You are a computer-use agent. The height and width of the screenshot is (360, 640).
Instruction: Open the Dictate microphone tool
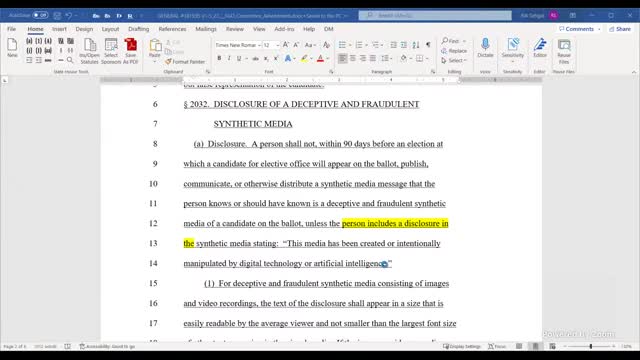click(x=485, y=48)
